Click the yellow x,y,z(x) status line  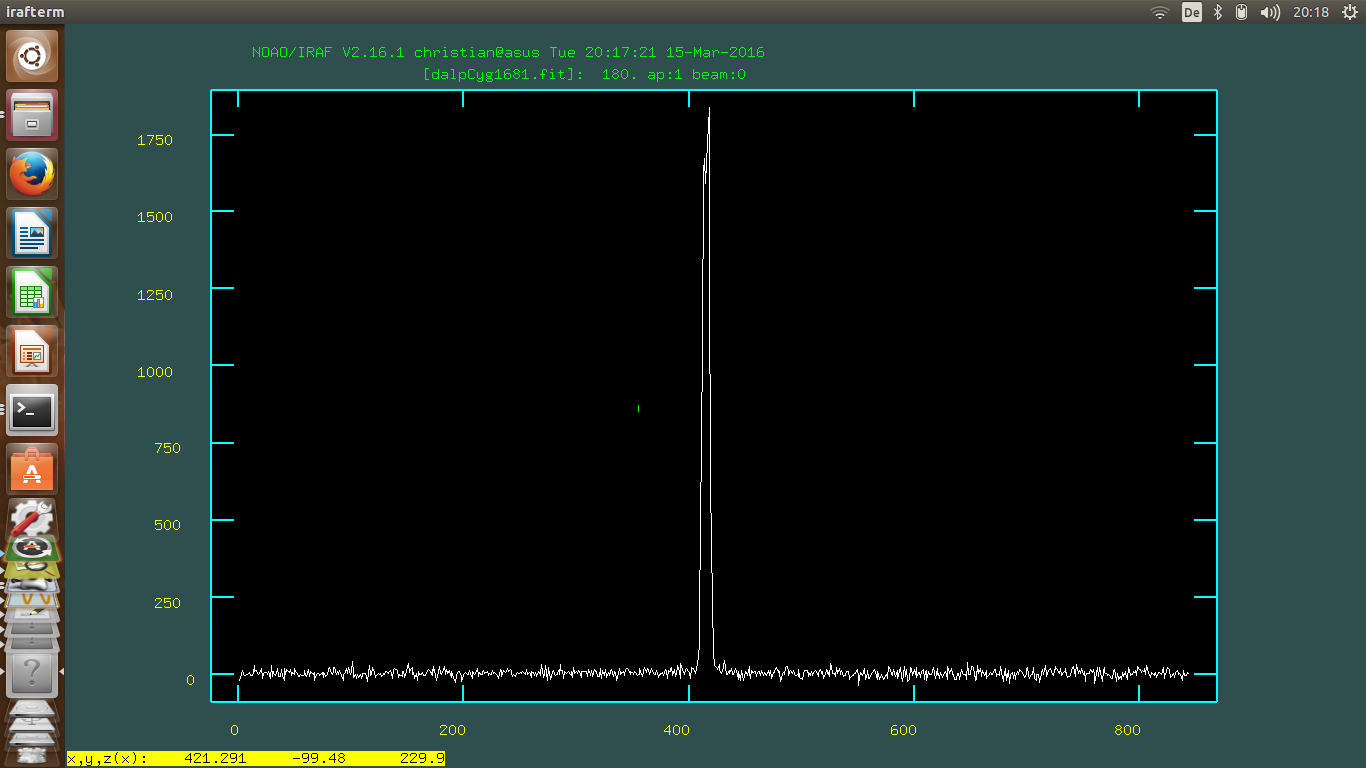pyautogui.click(x=255, y=758)
